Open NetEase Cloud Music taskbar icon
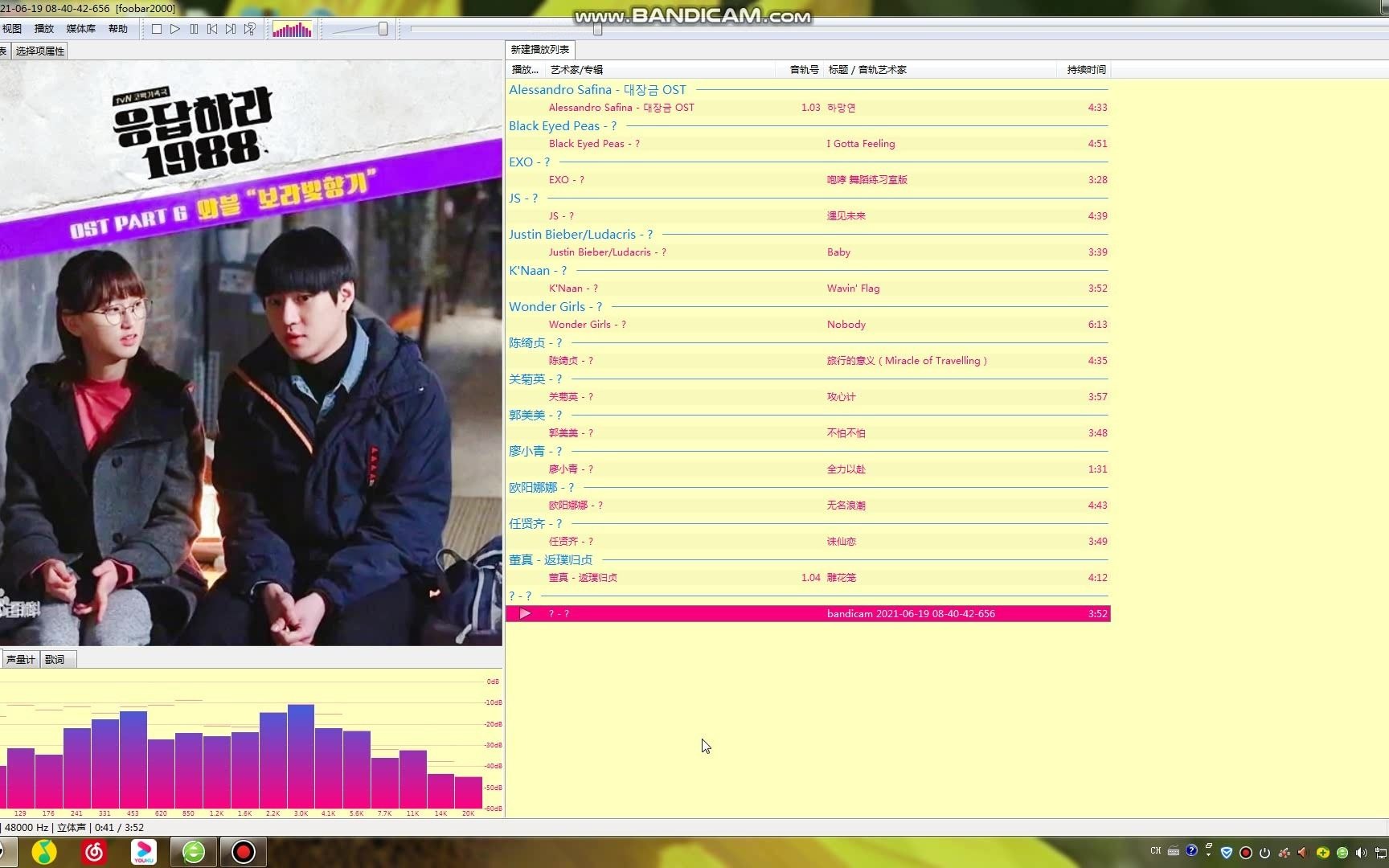This screenshot has height=868, width=1389. pos(94,852)
